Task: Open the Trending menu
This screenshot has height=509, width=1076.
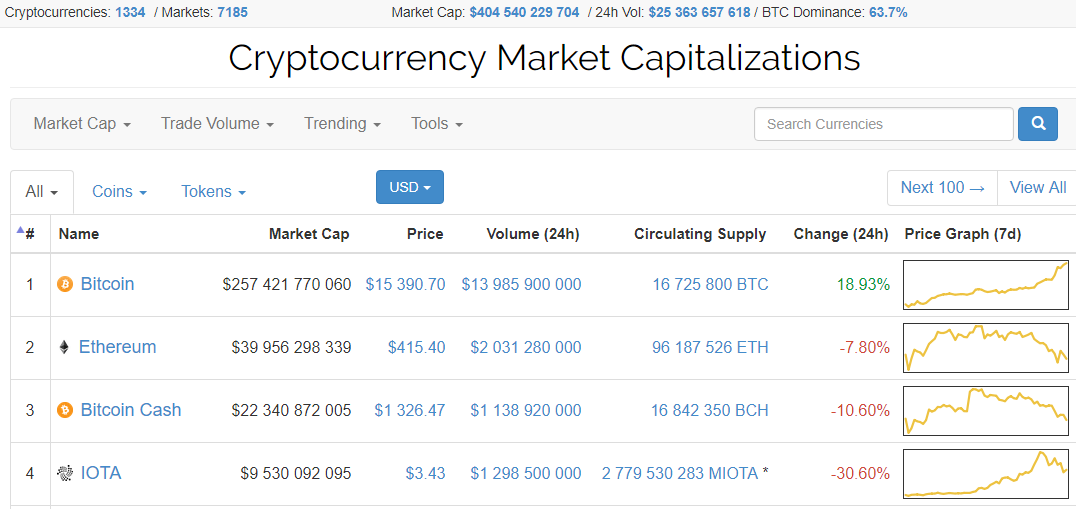Action: click(342, 124)
